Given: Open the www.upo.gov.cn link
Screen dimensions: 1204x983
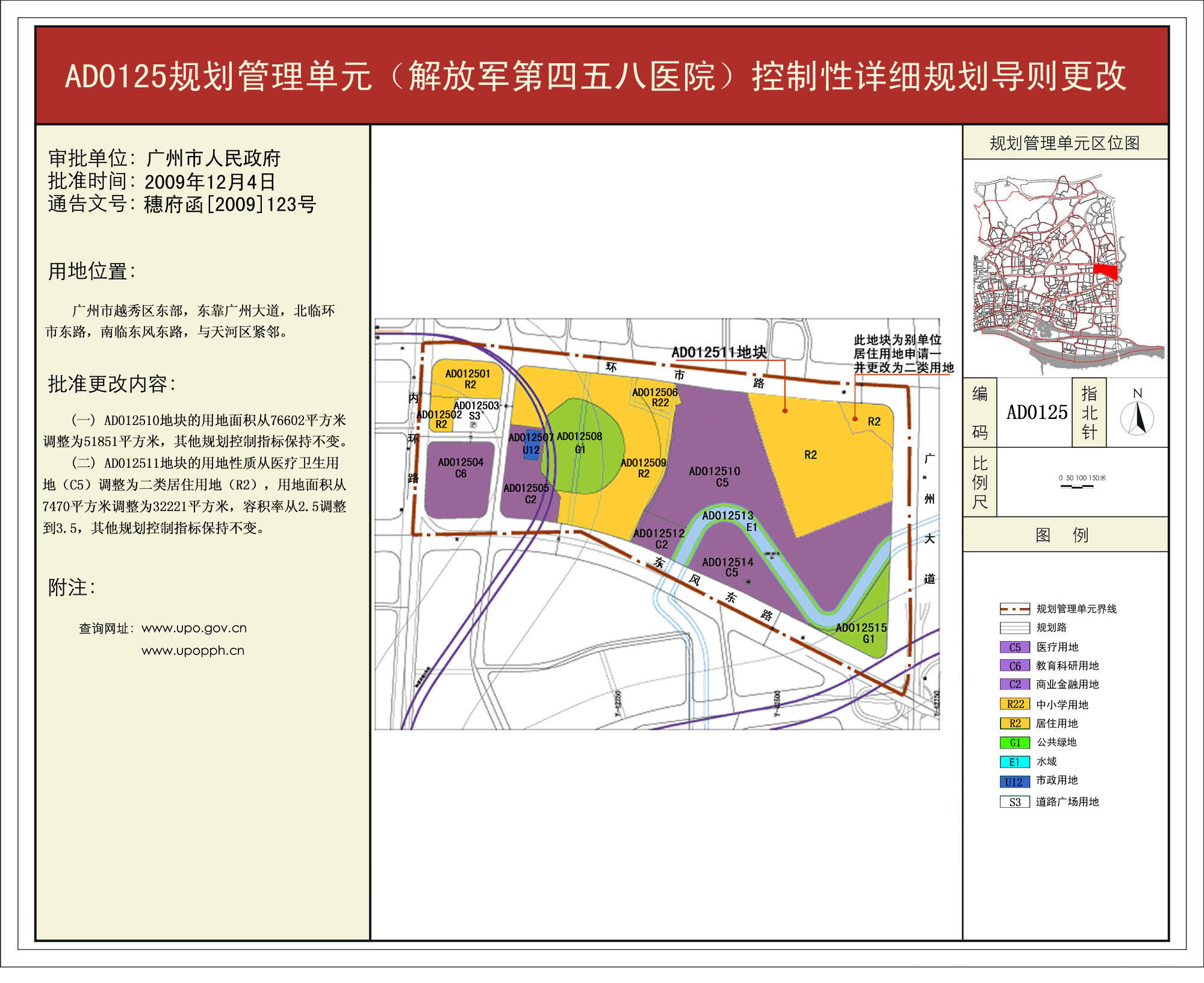Looking at the screenshot, I should click(194, 628).
